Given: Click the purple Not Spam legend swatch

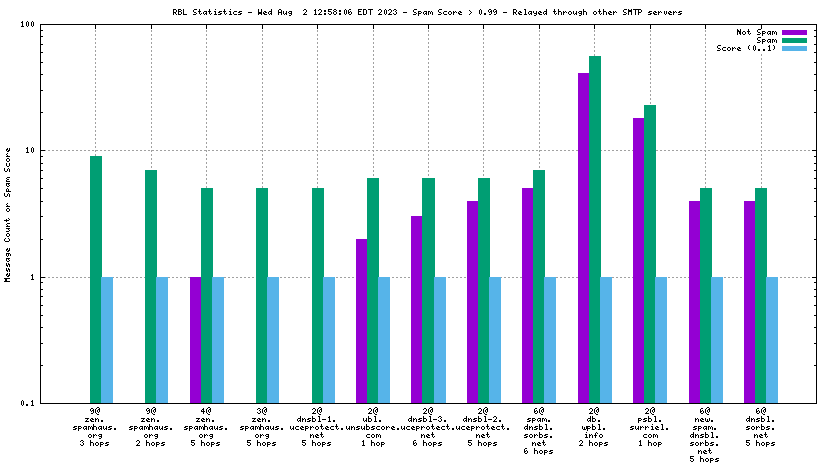Looking at the screenshot, I should click(793, 32).
